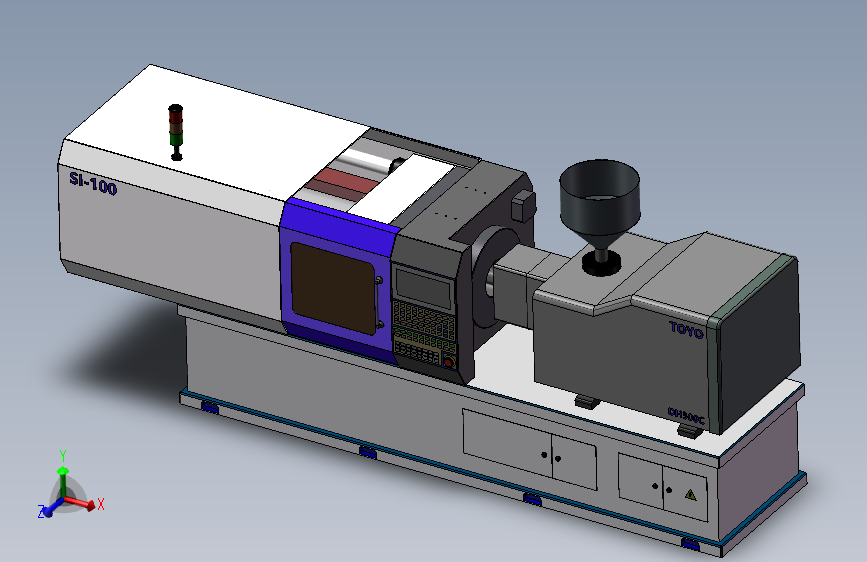Viewport: 867px width, 562px height.
Task: Click the yellow warning triangle label on cabinet door
Action: click(691, 495)
